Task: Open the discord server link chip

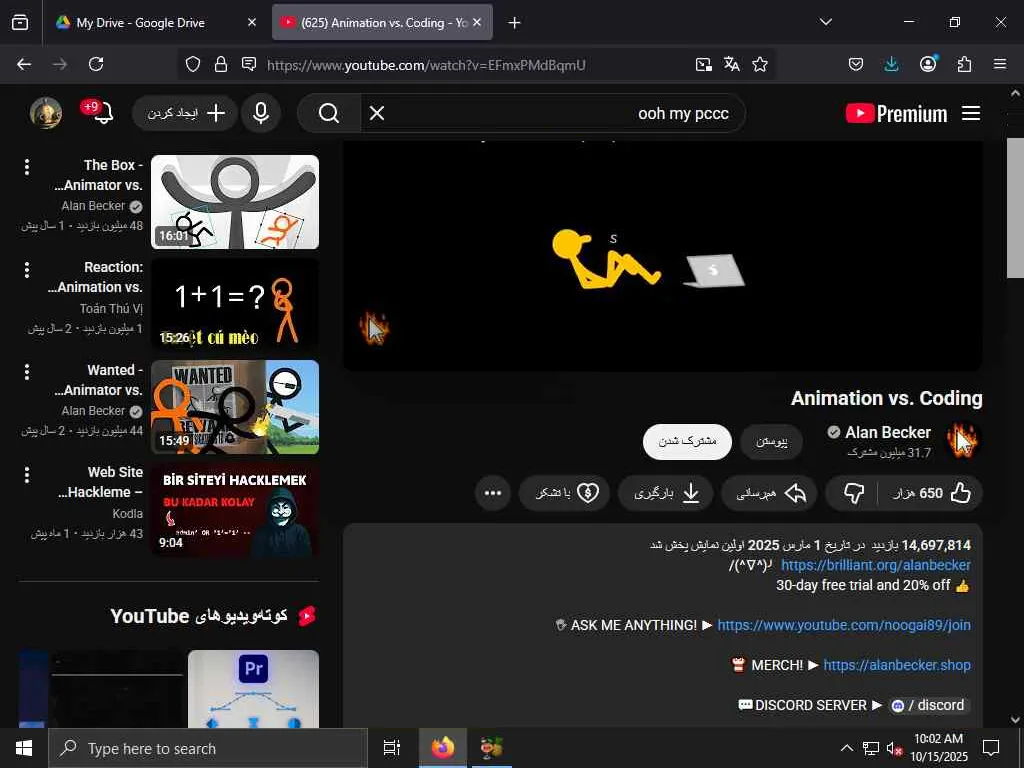Action: 931,705
